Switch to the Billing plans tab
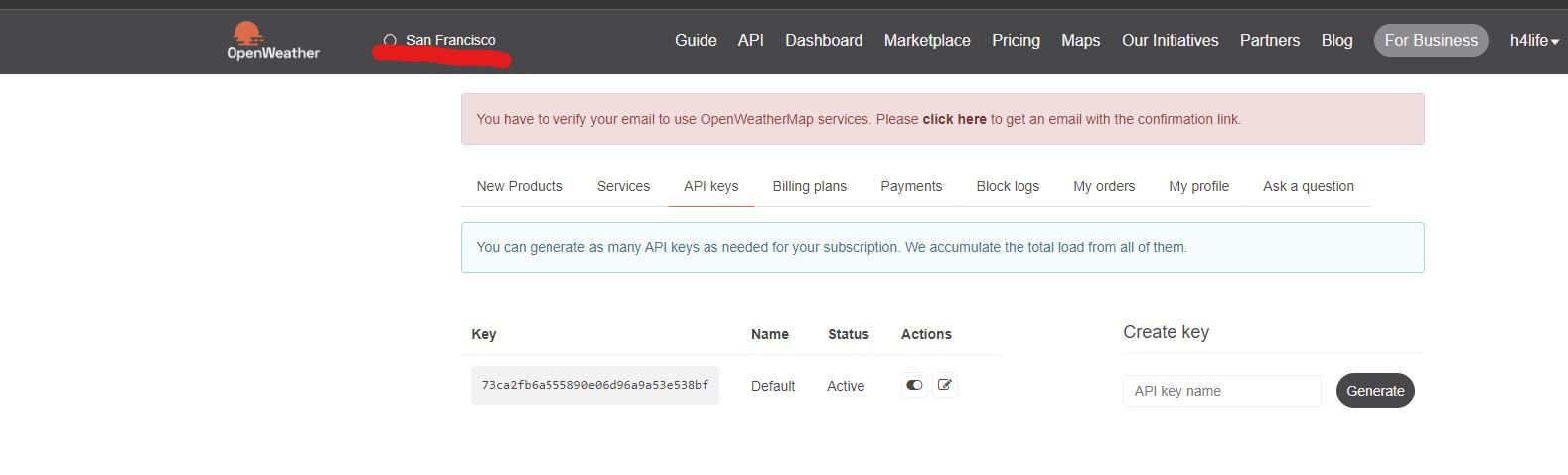 (809, 186)
